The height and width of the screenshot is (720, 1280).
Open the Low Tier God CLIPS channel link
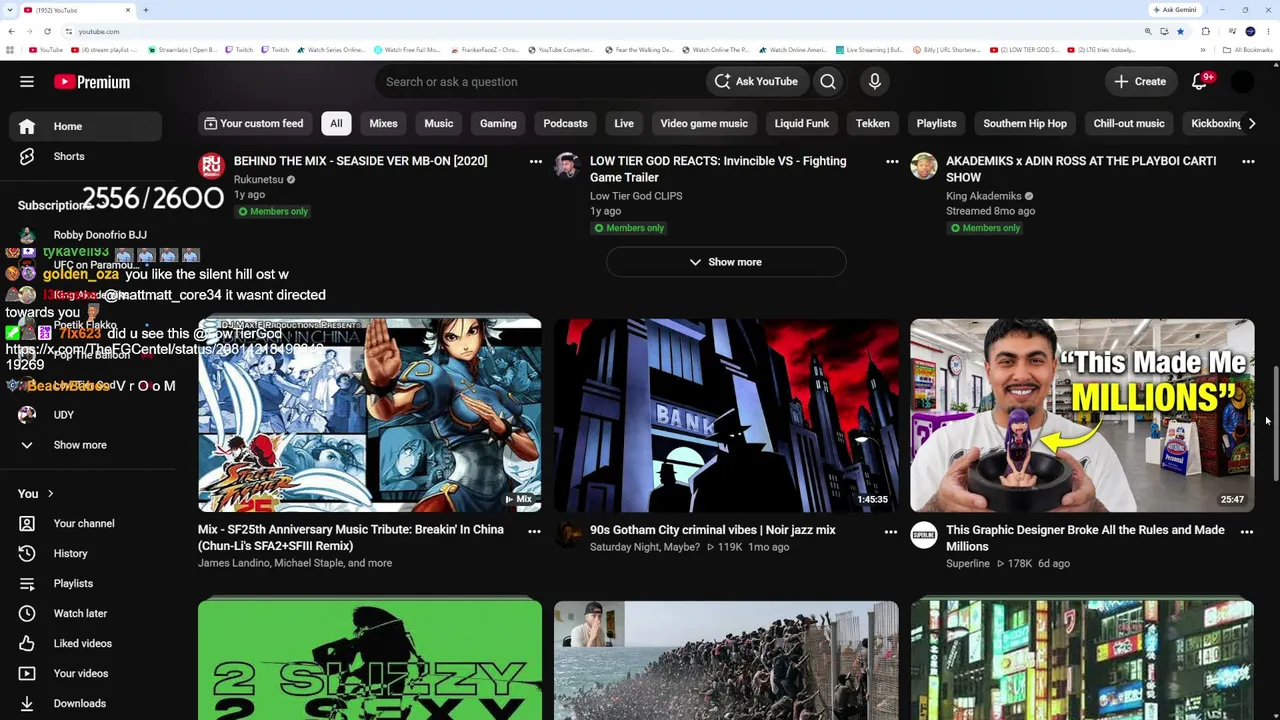[x=636, y=196]
